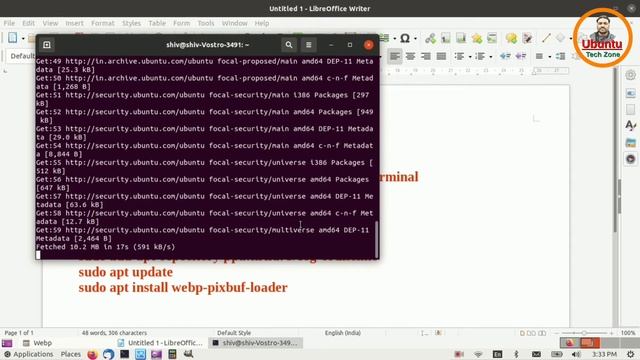640x360 pixels.
Task: Open Tools menu in Writer
Action: (206, 23)
